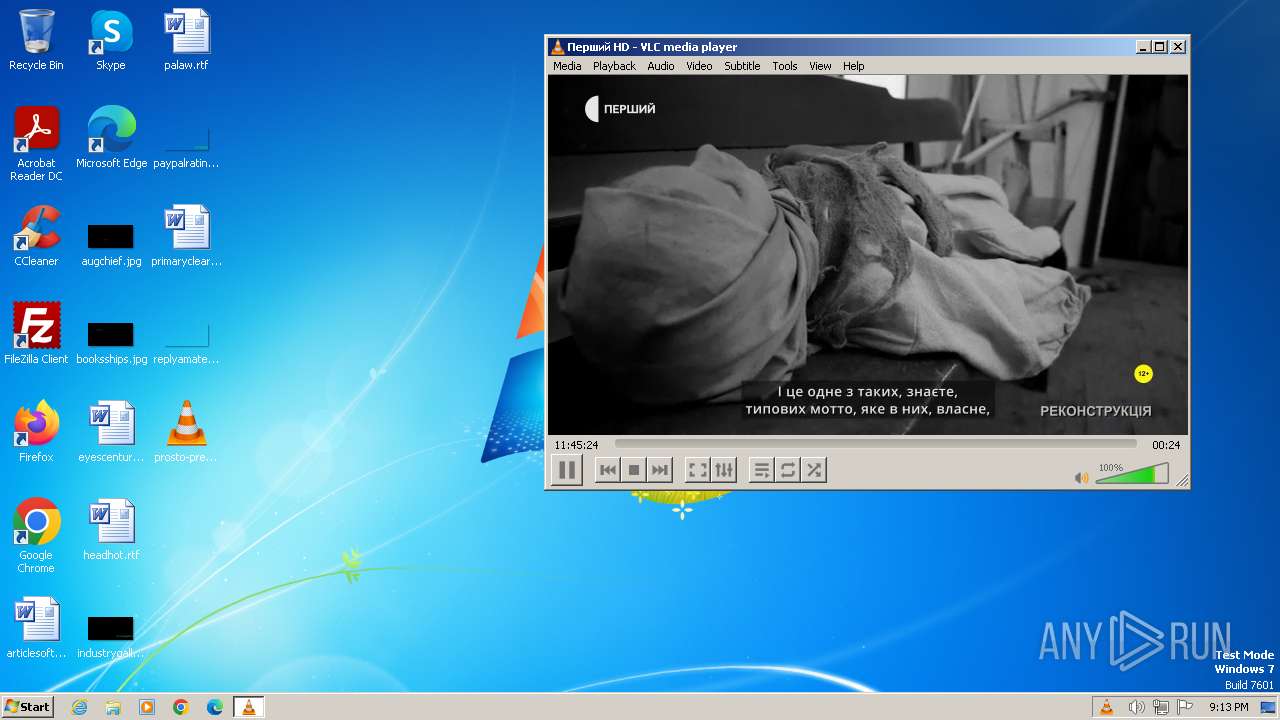Open the Help menu
Screen dimensions: 1280x720
click(853, 66)
